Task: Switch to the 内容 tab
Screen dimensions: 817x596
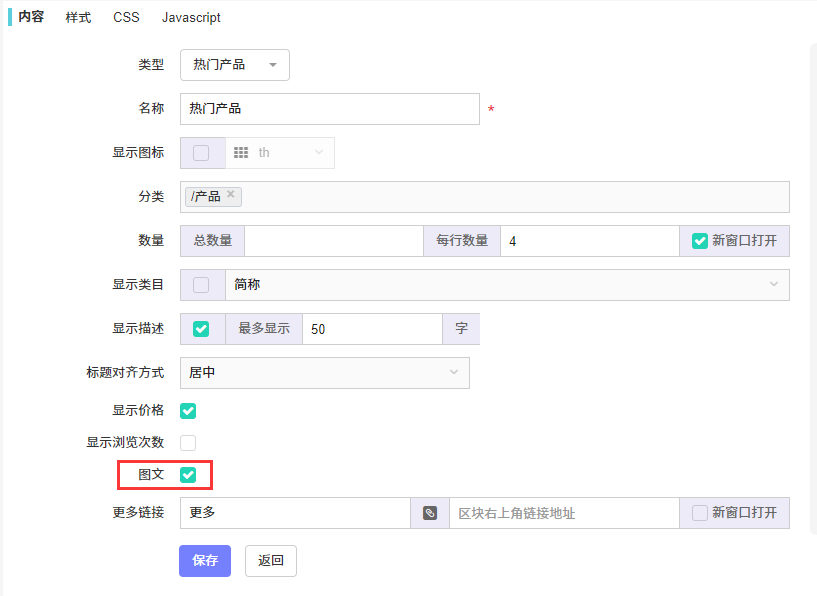Action: point(31,17)
